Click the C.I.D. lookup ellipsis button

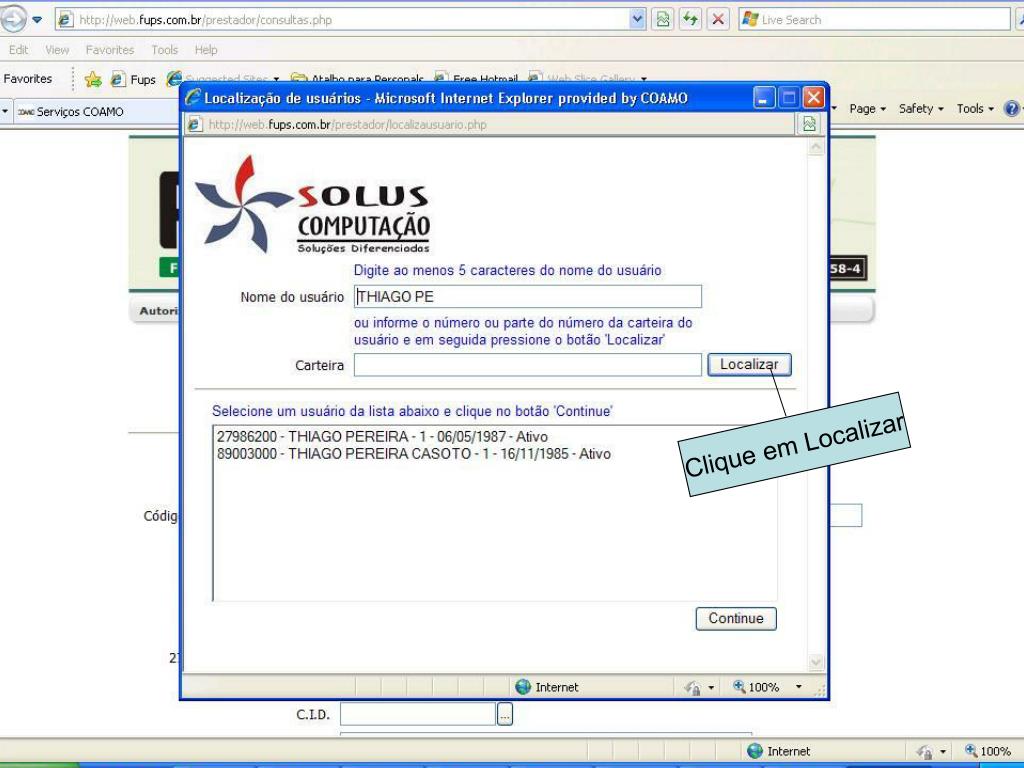[505, 714]
